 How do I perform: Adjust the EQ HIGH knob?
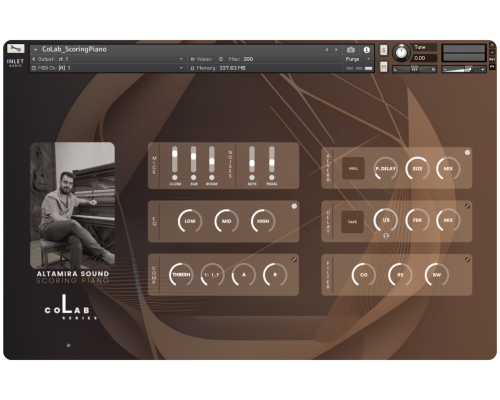click(263, 221)
